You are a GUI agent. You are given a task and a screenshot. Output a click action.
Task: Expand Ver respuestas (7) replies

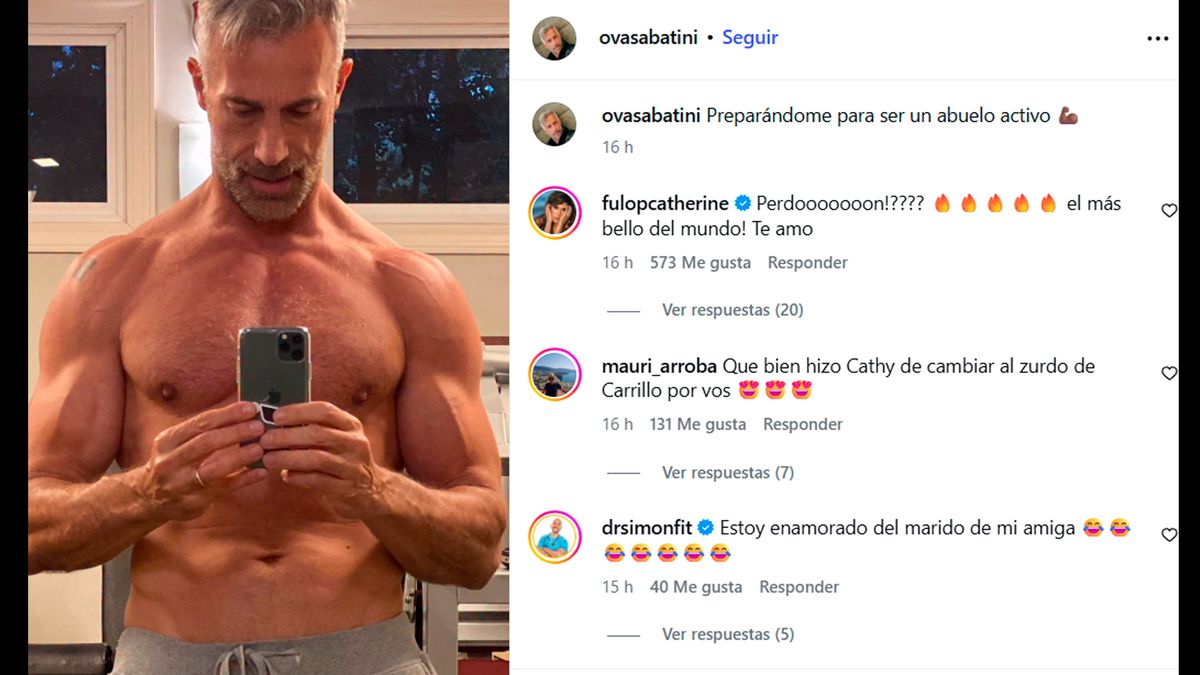click(728, 472)
